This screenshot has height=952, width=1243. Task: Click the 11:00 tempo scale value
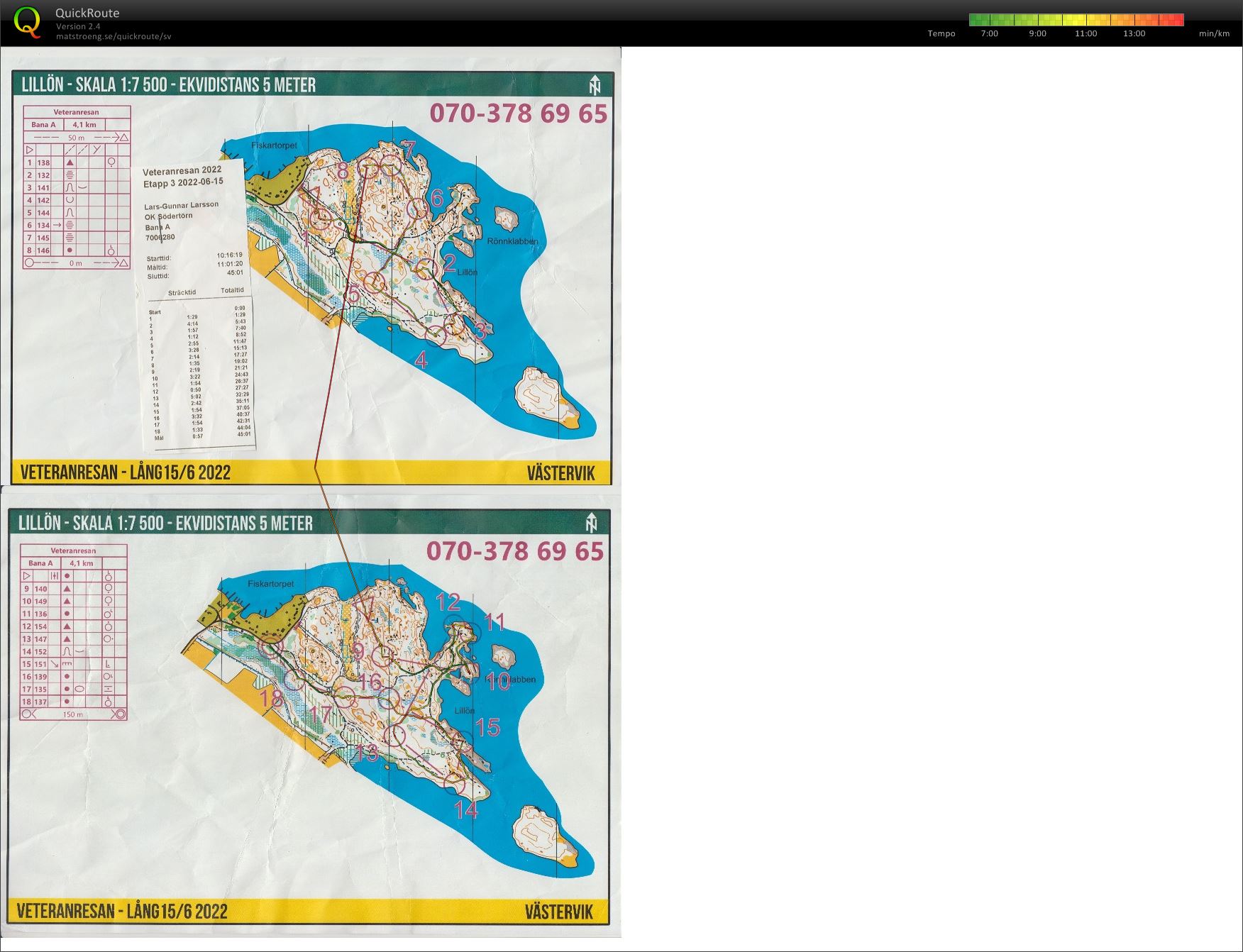click(1085, 33)
